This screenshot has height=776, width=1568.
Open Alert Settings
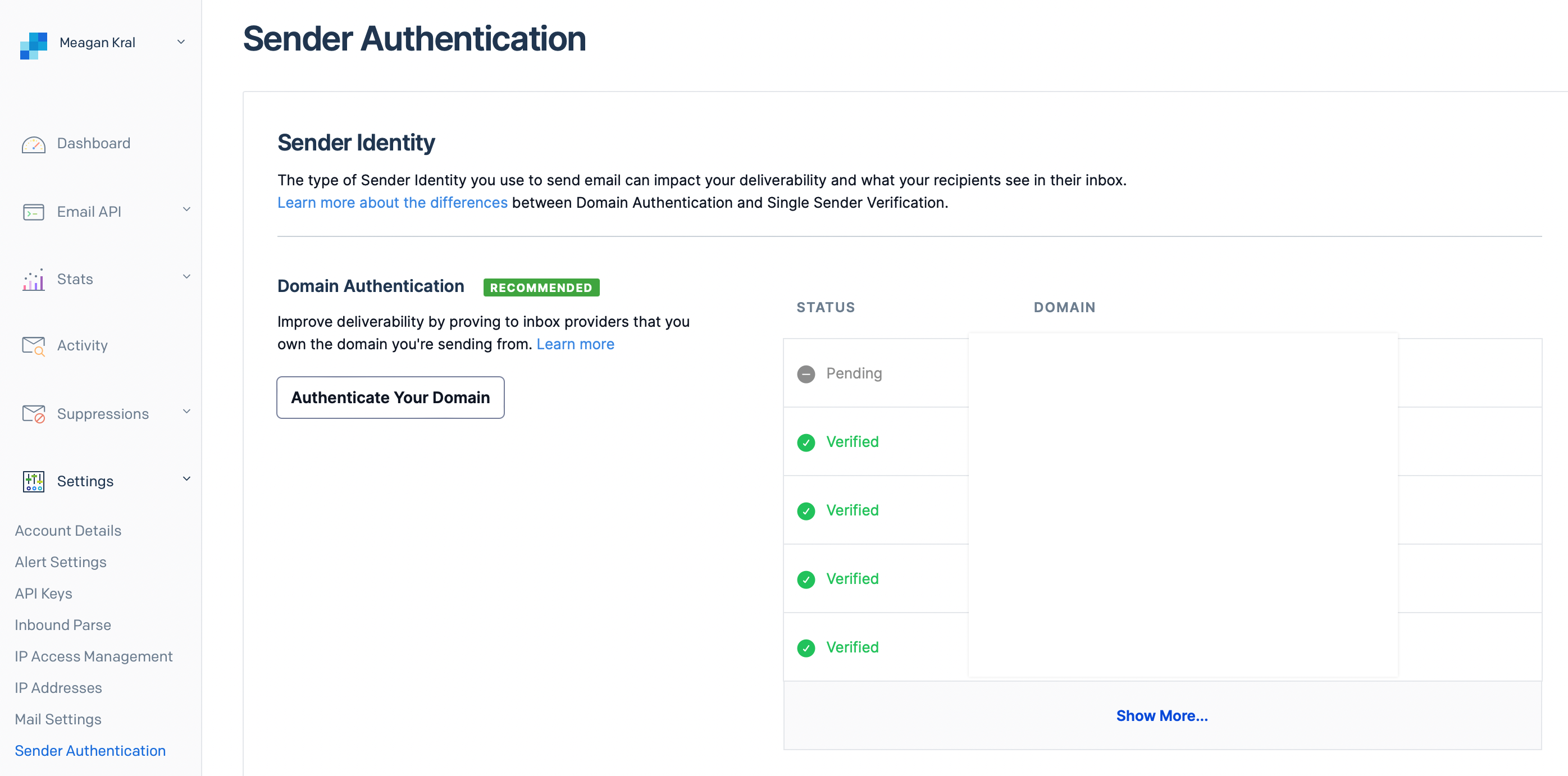[61, 562]
